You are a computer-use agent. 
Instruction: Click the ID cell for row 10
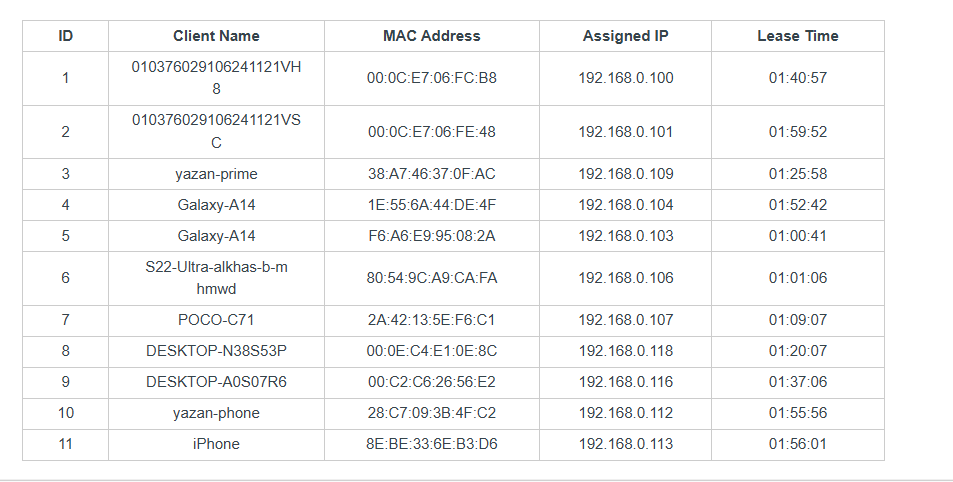66,413
